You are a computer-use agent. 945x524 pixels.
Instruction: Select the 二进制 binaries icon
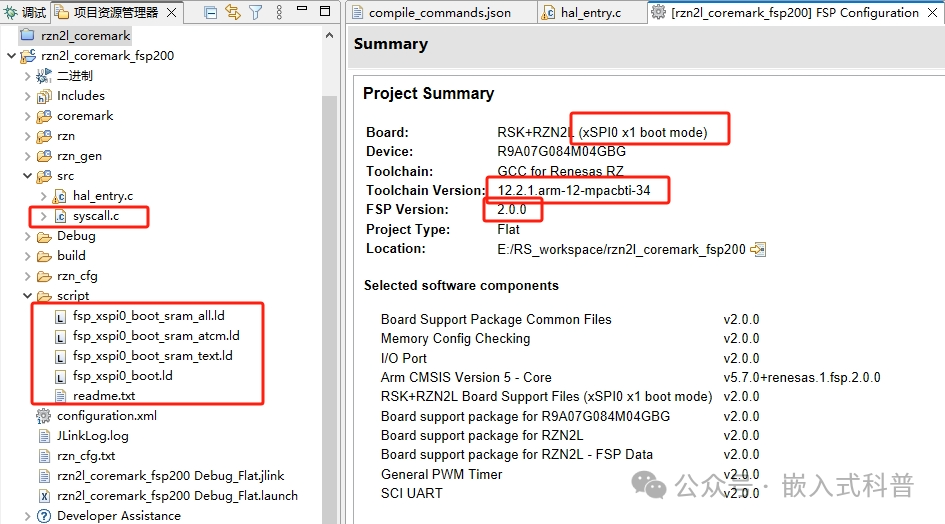(43, 76)
